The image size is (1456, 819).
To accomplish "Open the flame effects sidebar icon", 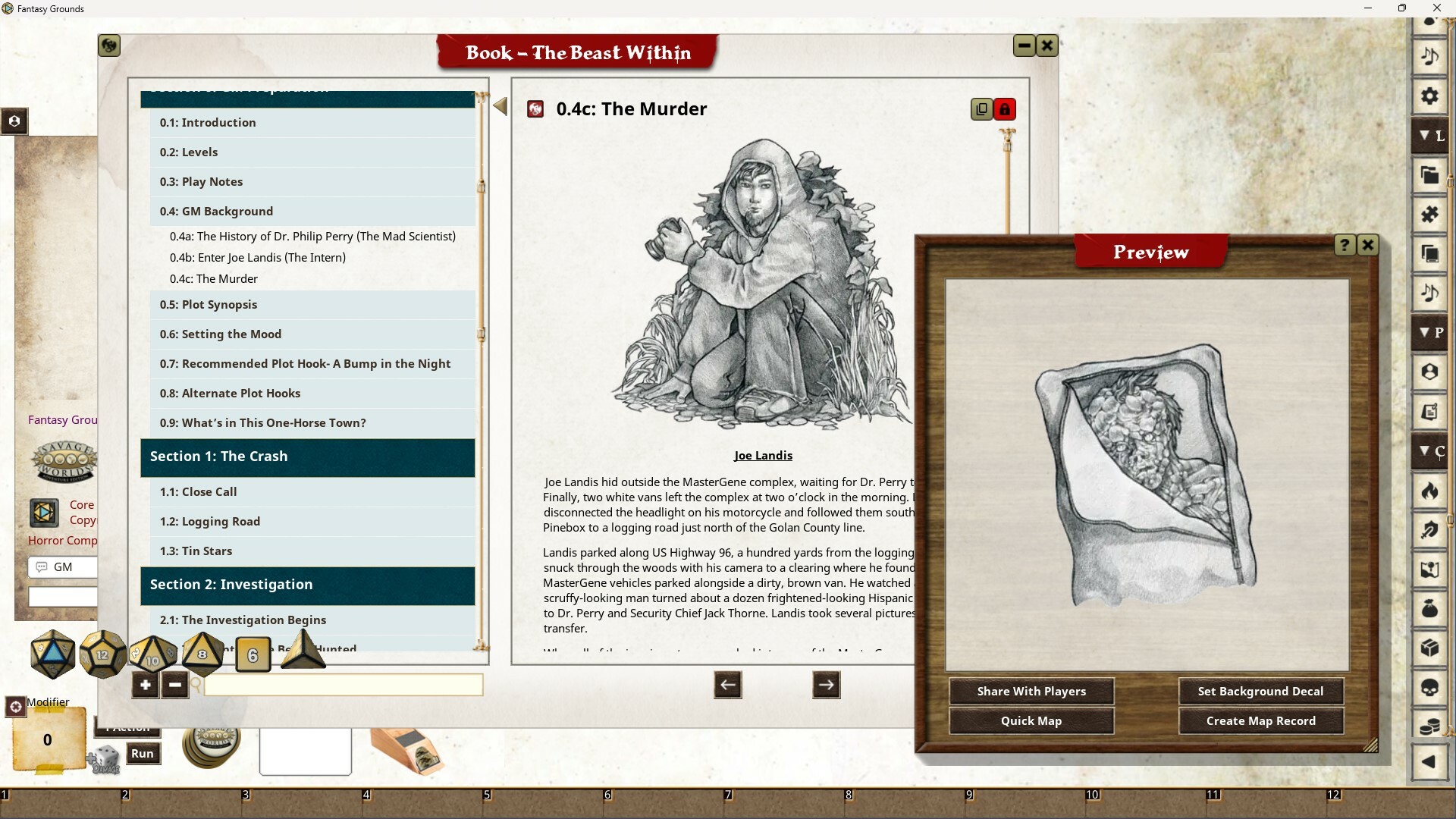I will tap(1430, 491).
